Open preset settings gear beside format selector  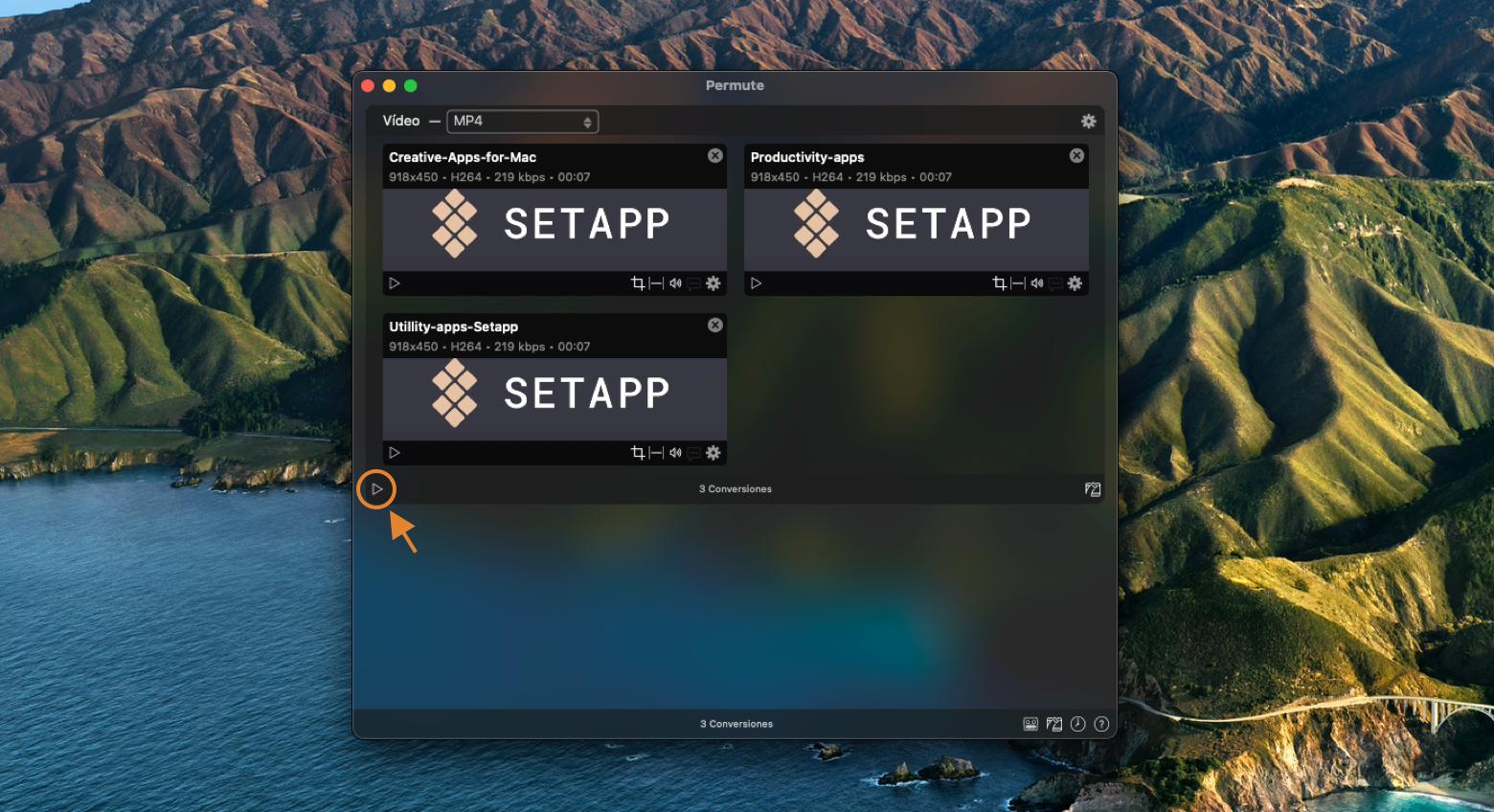pos(1089,122)
